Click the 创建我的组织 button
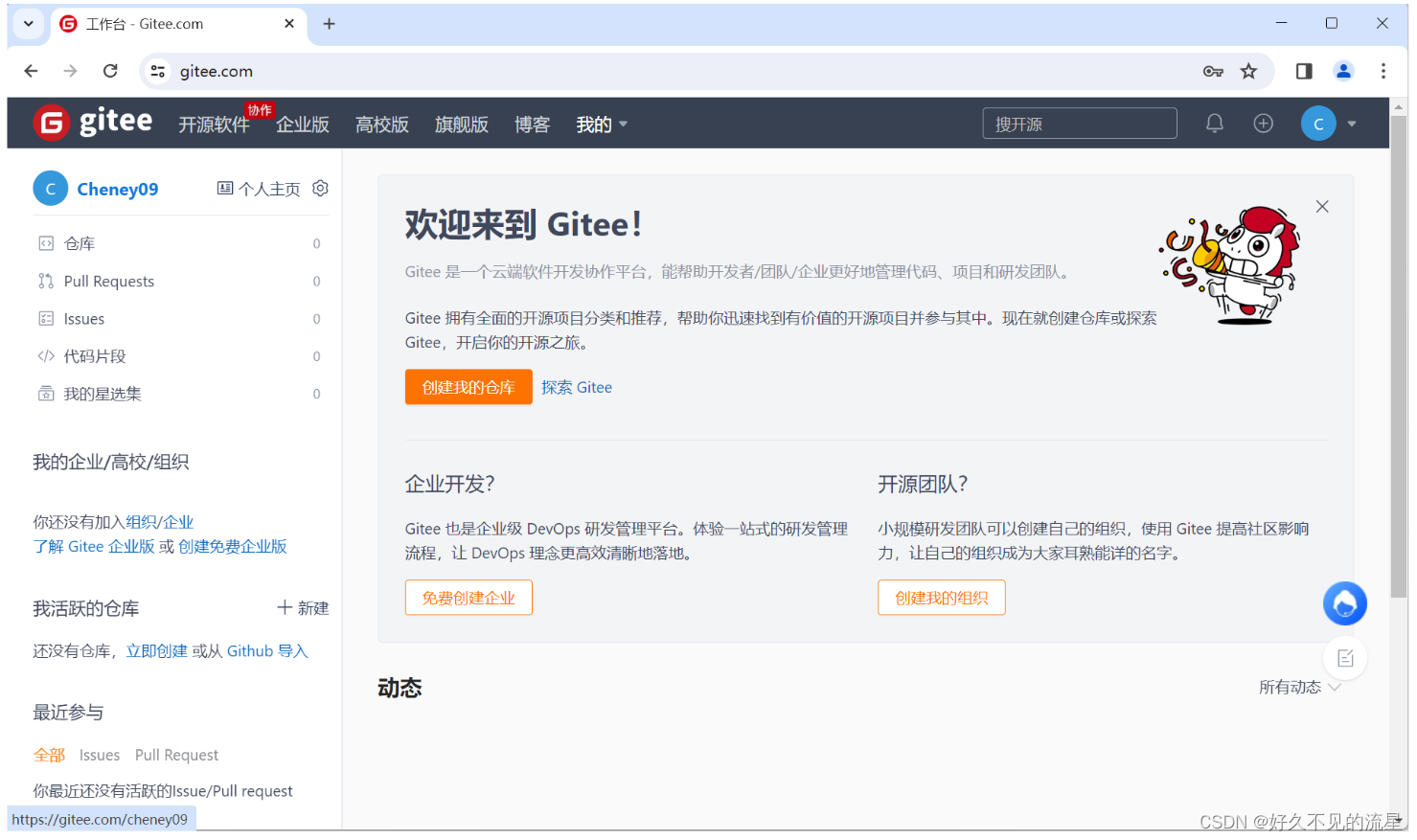Image resolution: width=1417 pixels, height=840 pixels. pyautogui.click(x=942, y=598)
